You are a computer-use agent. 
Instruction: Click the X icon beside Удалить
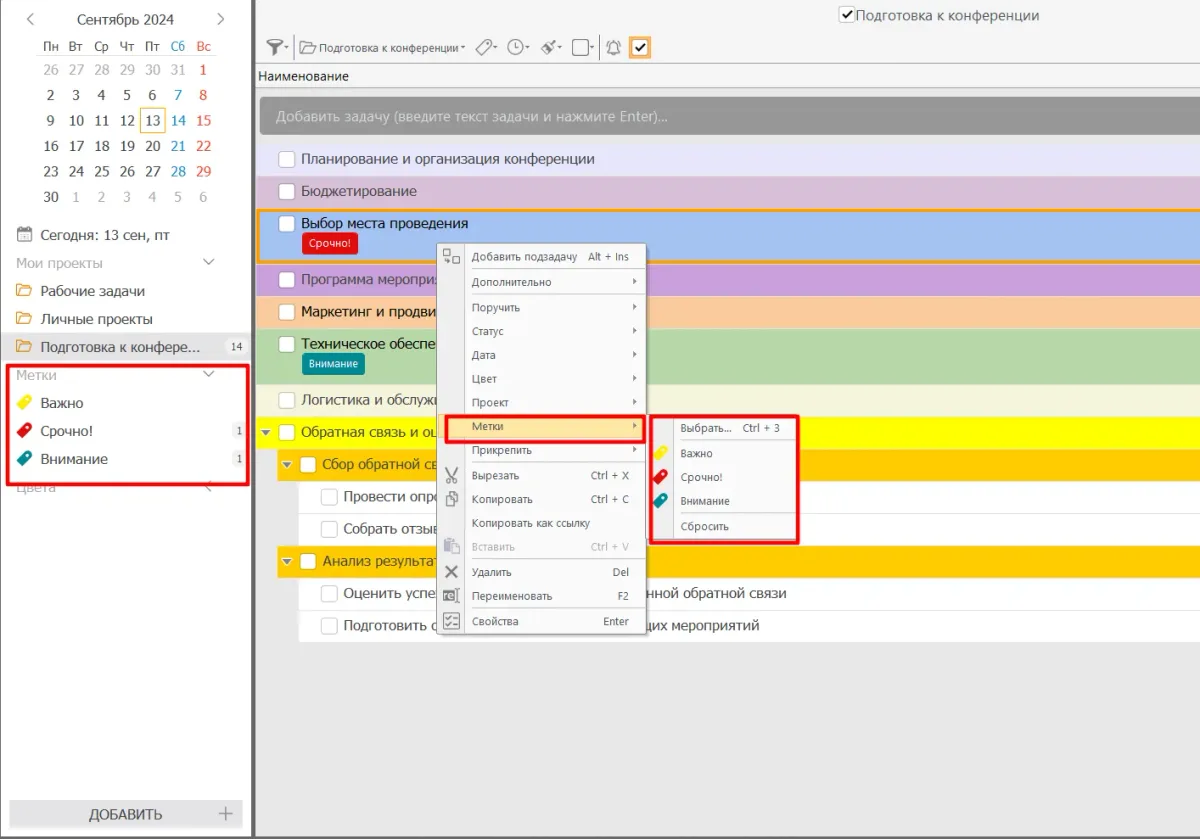pyautogui.click(x=451, y=572)
